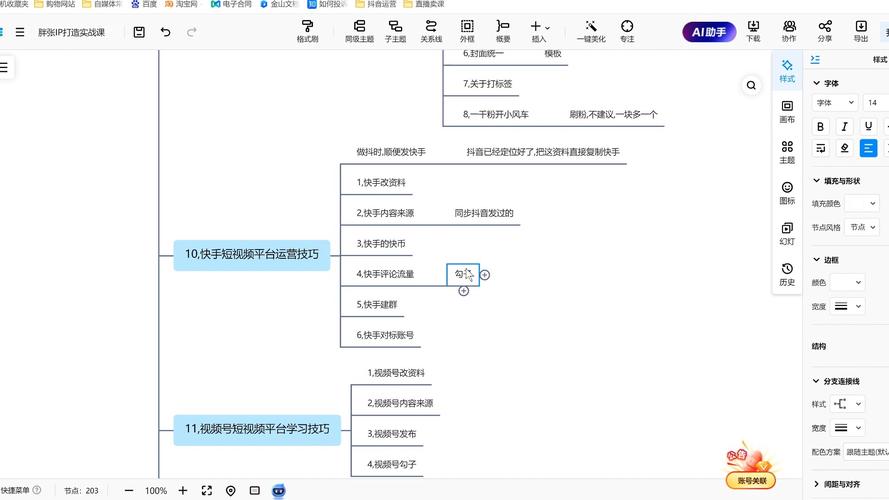This screenshot has width=889, height=500.
Task: Expand the 间距与对齐 section
Action: 816,484
